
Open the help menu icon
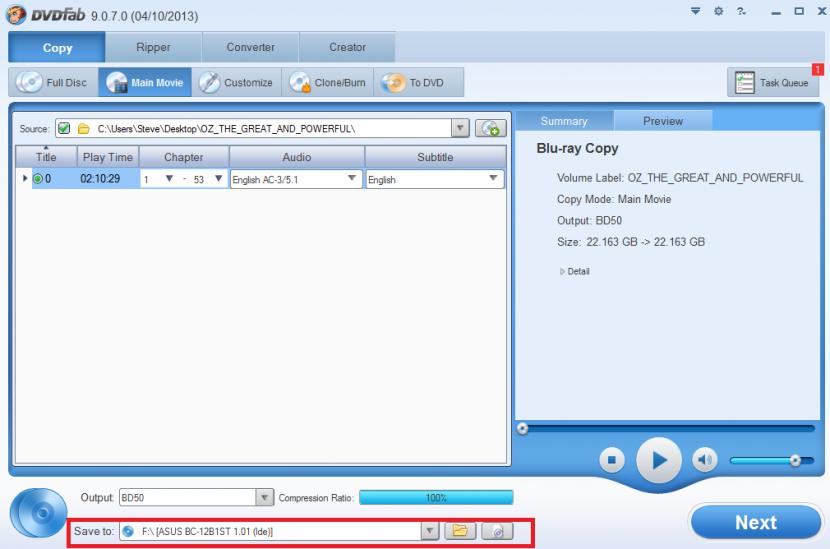click(x=742, y=11)
